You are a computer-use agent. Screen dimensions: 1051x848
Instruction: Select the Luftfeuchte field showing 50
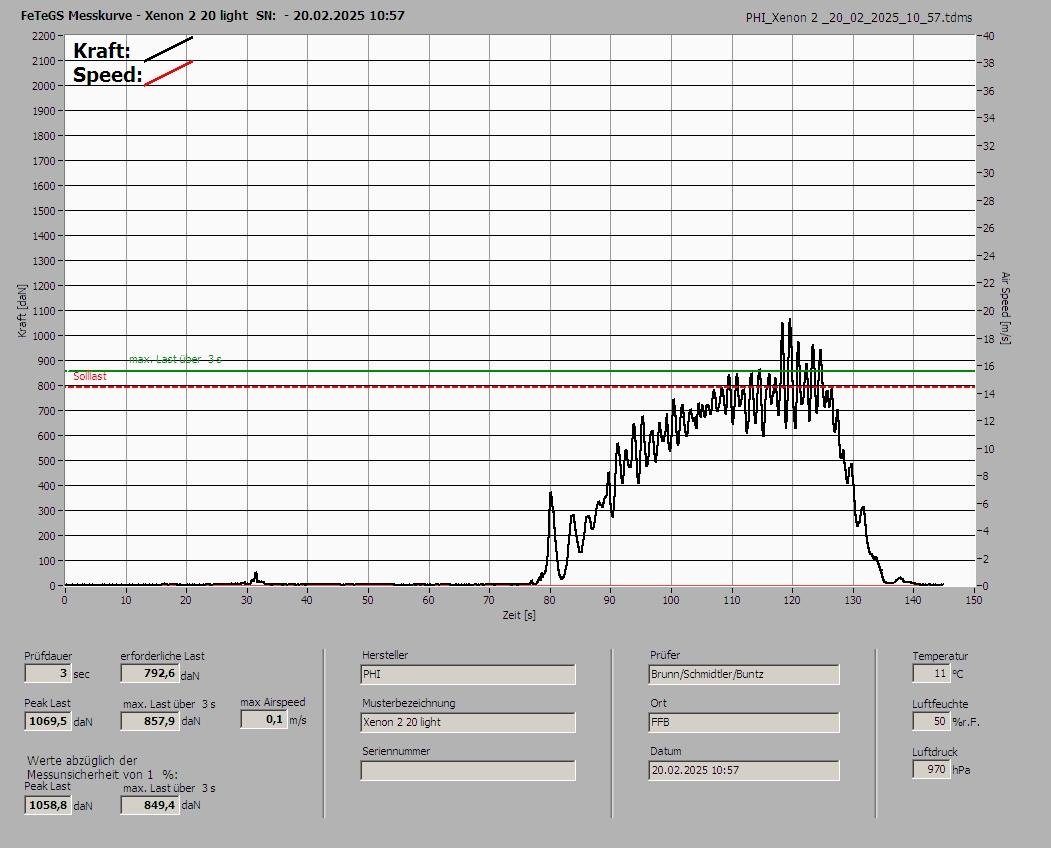coord(931,721)
